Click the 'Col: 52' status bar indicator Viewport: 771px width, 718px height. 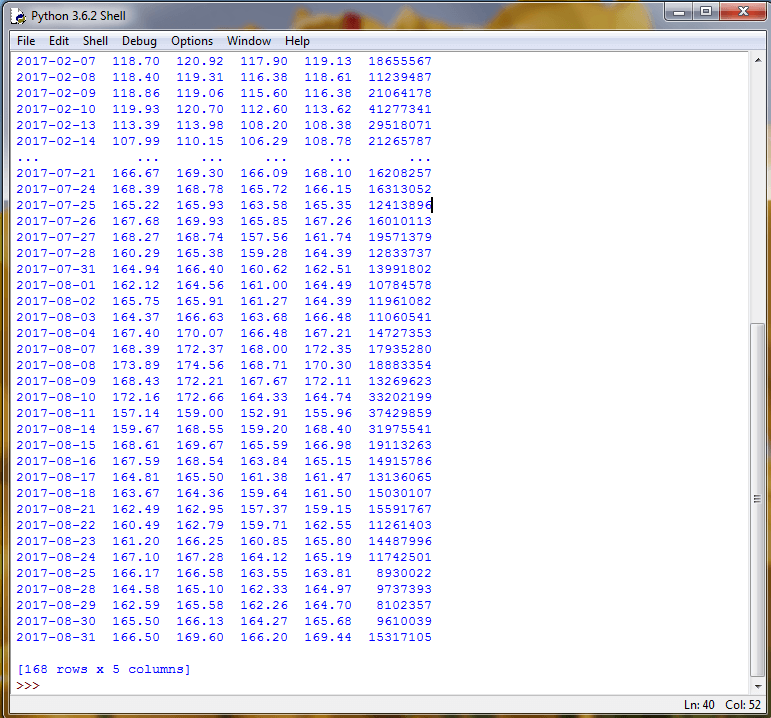click(744, 705)
